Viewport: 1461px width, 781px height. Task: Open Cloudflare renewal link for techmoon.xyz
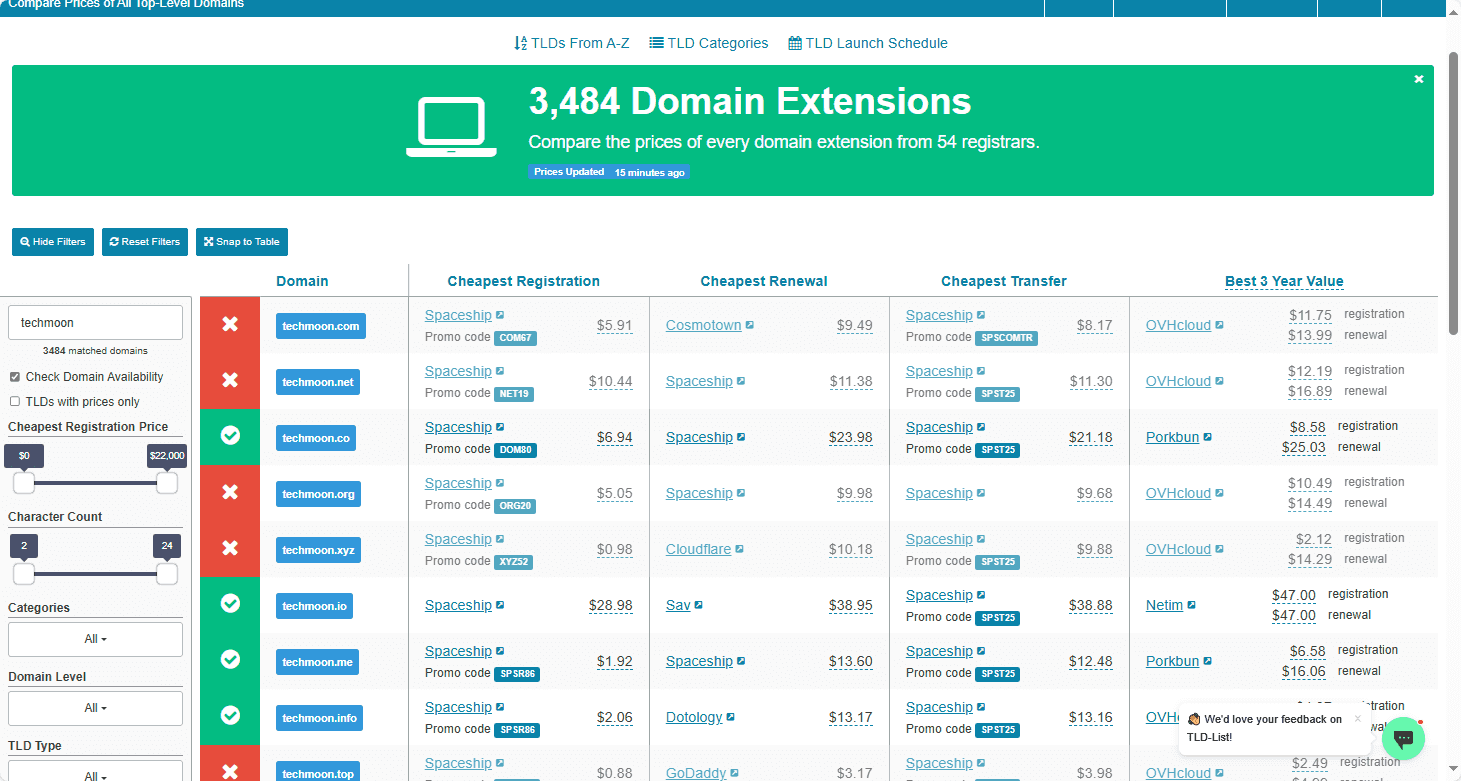pos(698,549)
